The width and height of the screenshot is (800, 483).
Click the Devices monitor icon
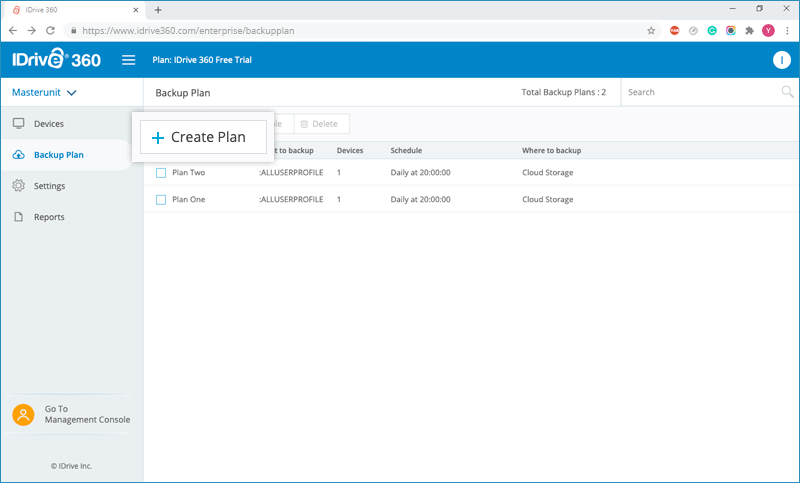19,123
